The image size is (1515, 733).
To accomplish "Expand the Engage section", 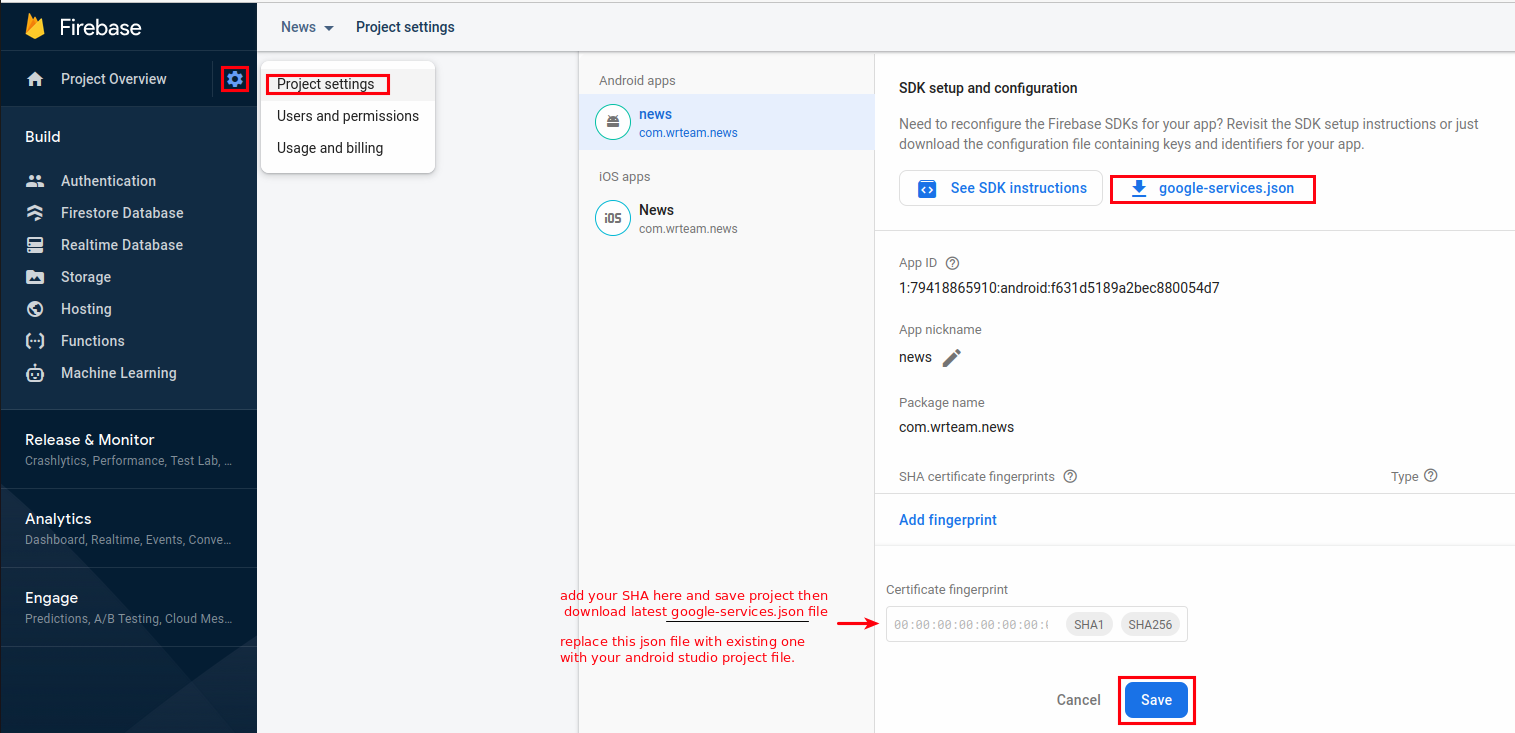I will point(51,598).
